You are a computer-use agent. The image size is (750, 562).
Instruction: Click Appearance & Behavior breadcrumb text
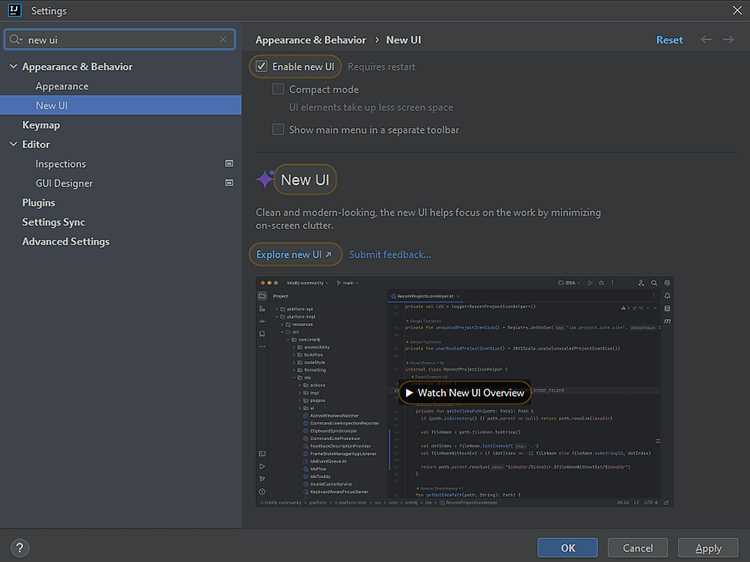[310, 40]
